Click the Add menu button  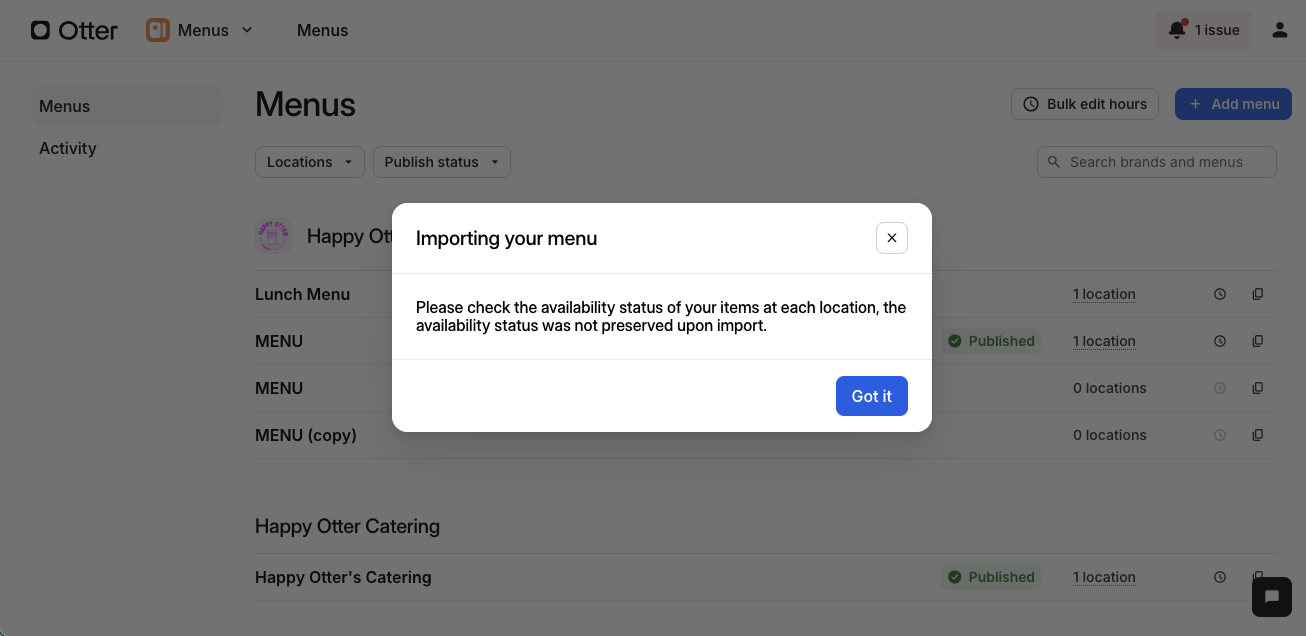(1233, 104)
